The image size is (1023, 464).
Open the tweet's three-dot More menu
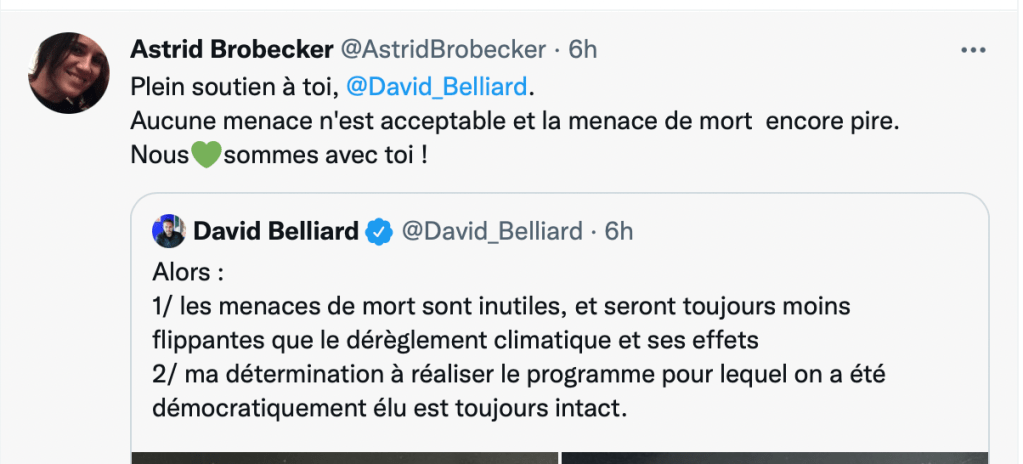tap(972, 49)
